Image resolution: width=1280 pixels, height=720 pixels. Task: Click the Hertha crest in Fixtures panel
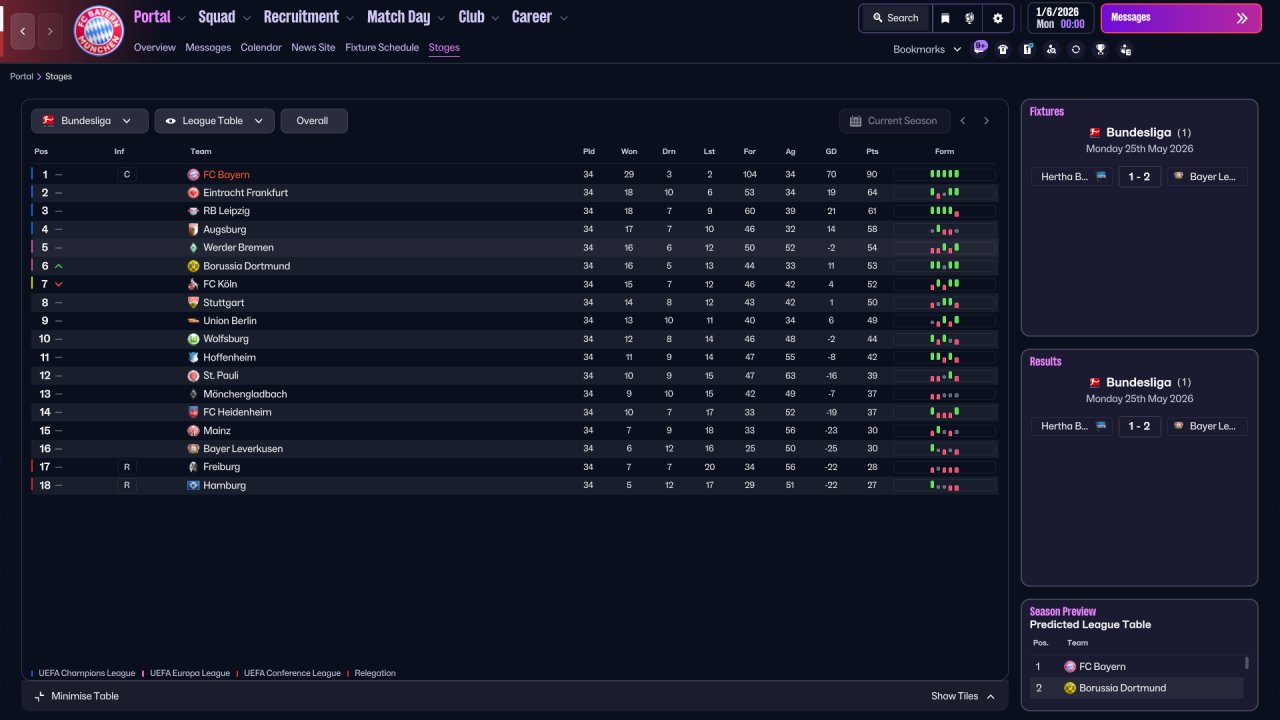(x=1101, y=176)
